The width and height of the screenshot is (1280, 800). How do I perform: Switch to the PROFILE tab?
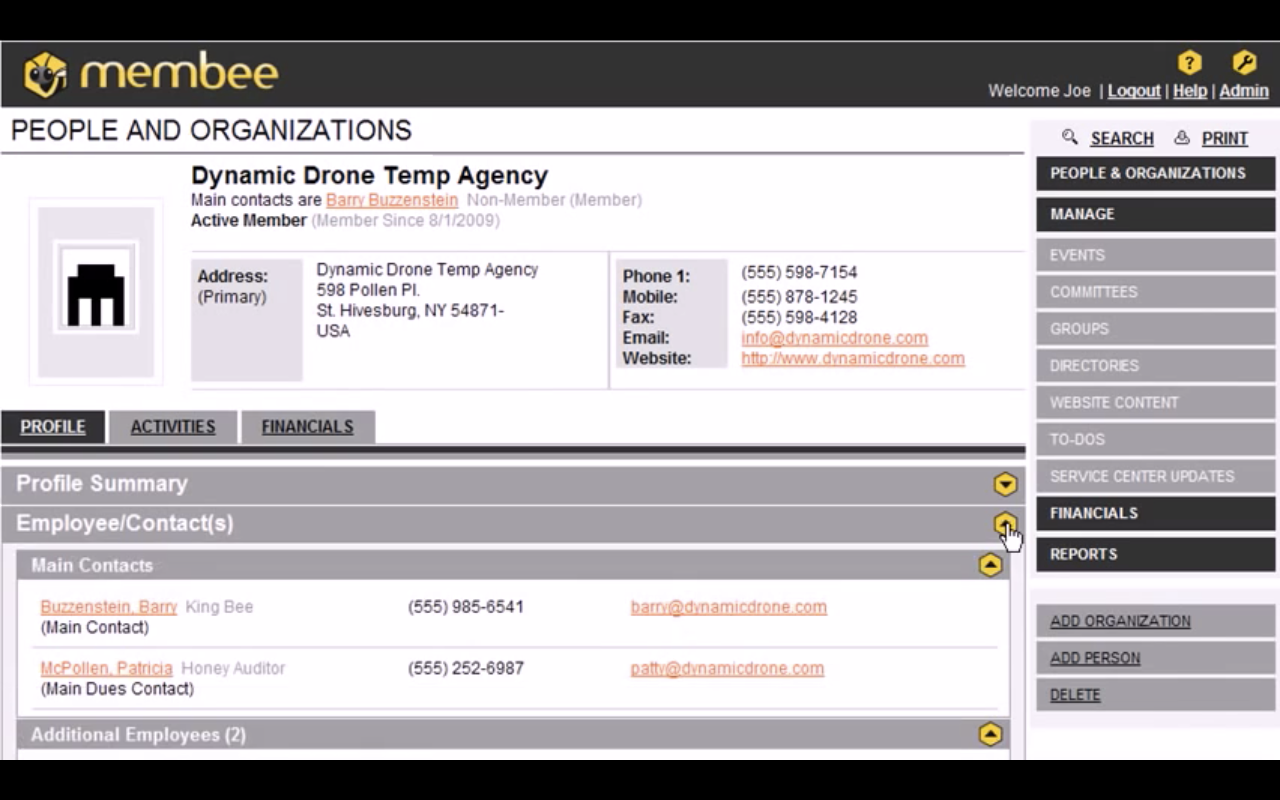point(53,427)
